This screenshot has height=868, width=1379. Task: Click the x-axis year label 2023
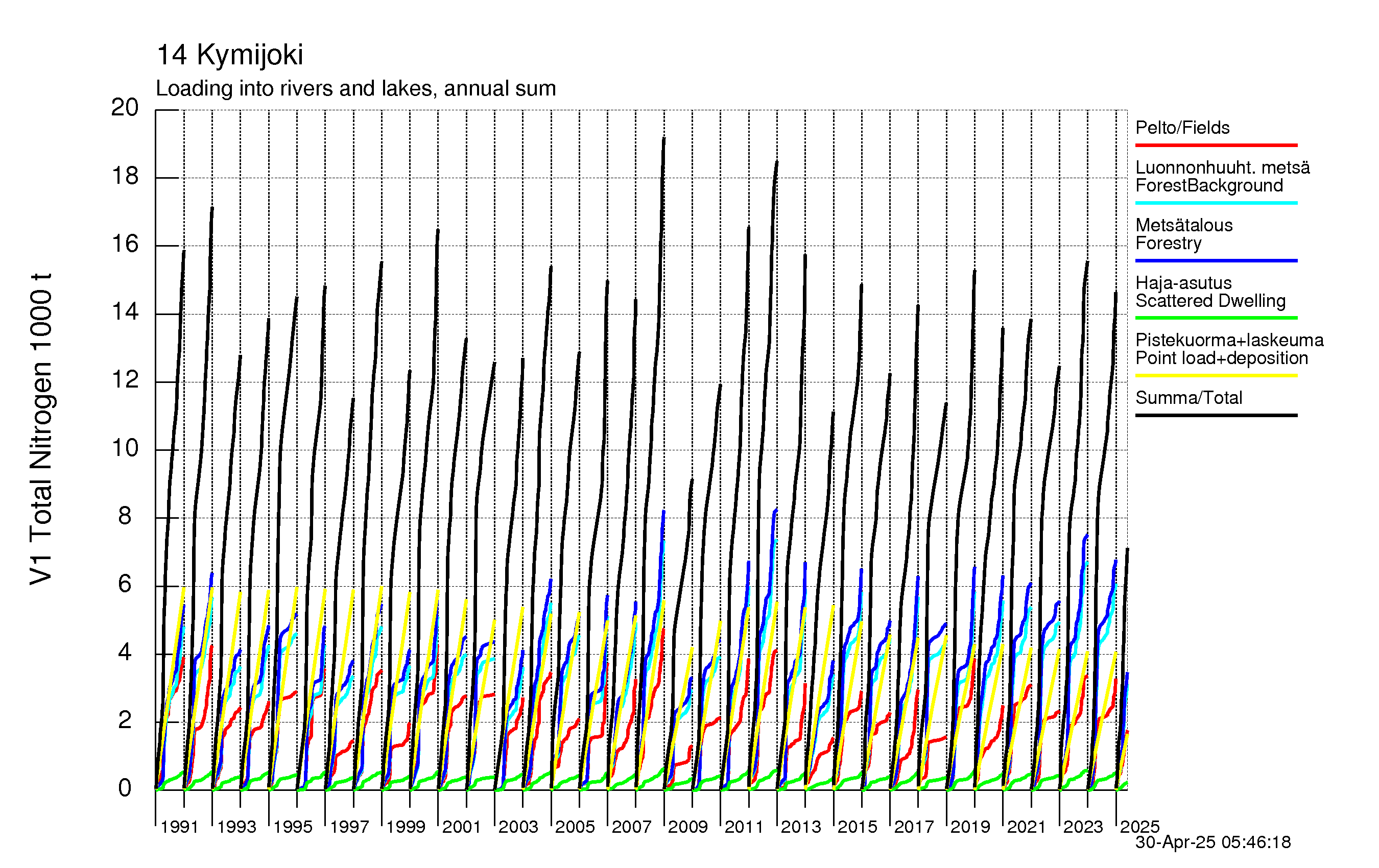(x=1083, y=827)
